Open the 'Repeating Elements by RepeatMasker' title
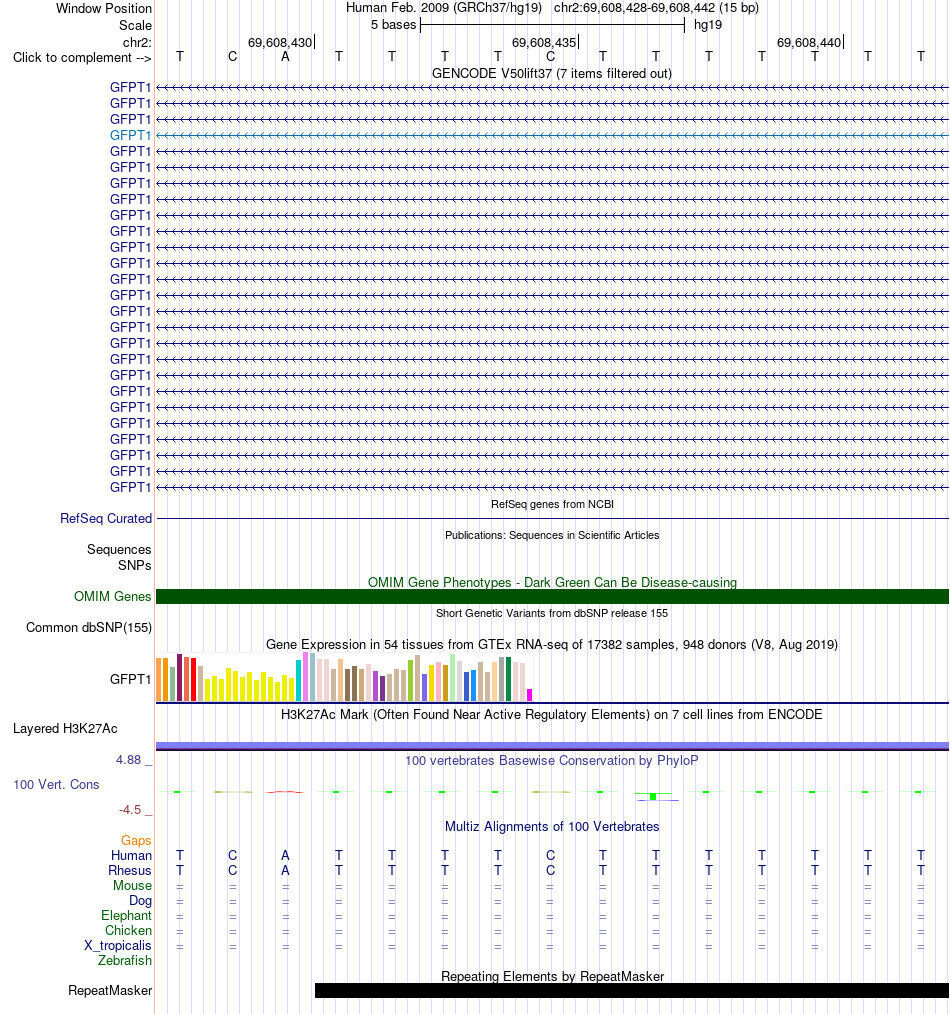950x1014 pixels. (x=552, y=976)
